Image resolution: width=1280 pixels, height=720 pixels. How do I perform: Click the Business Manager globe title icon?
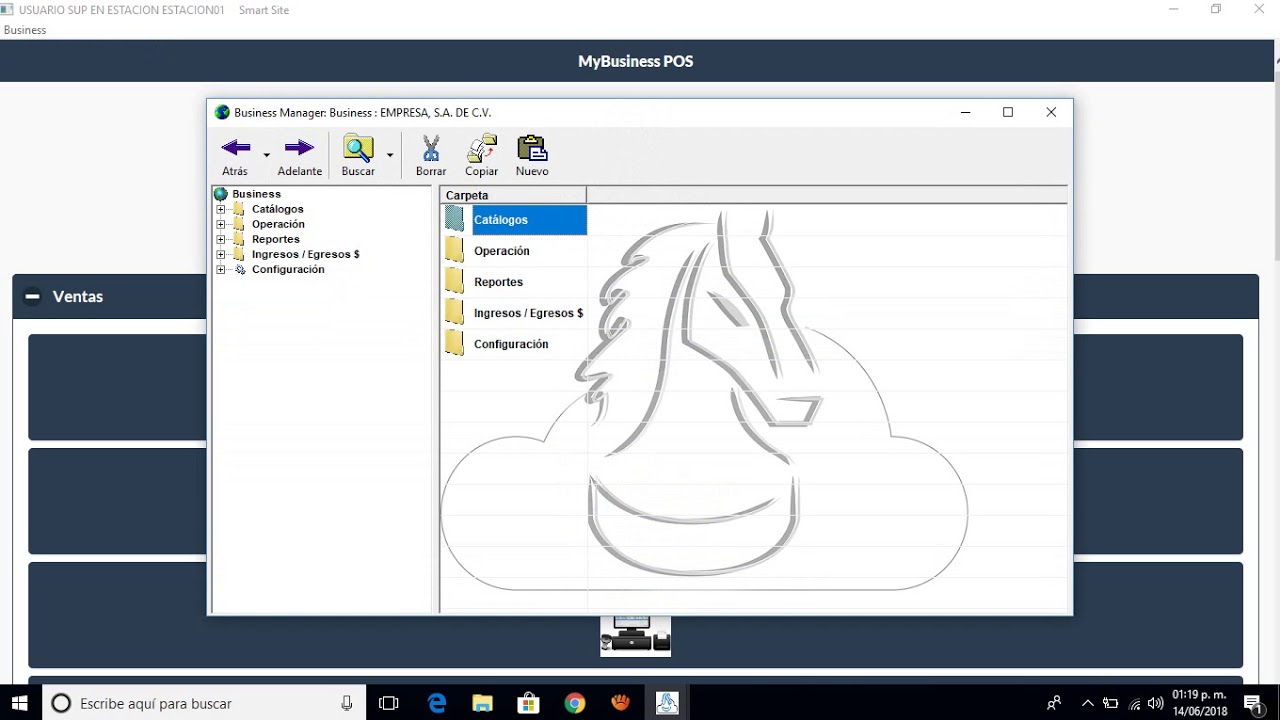[x=222, y=113]
